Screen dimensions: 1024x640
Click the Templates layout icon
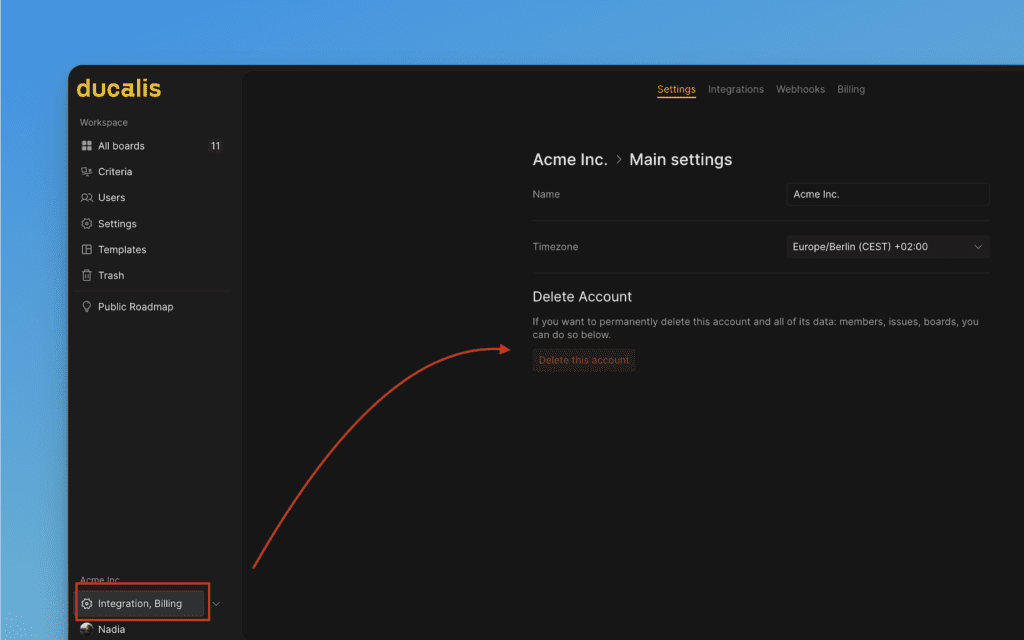pyautogui.click(x=87, y=250)
